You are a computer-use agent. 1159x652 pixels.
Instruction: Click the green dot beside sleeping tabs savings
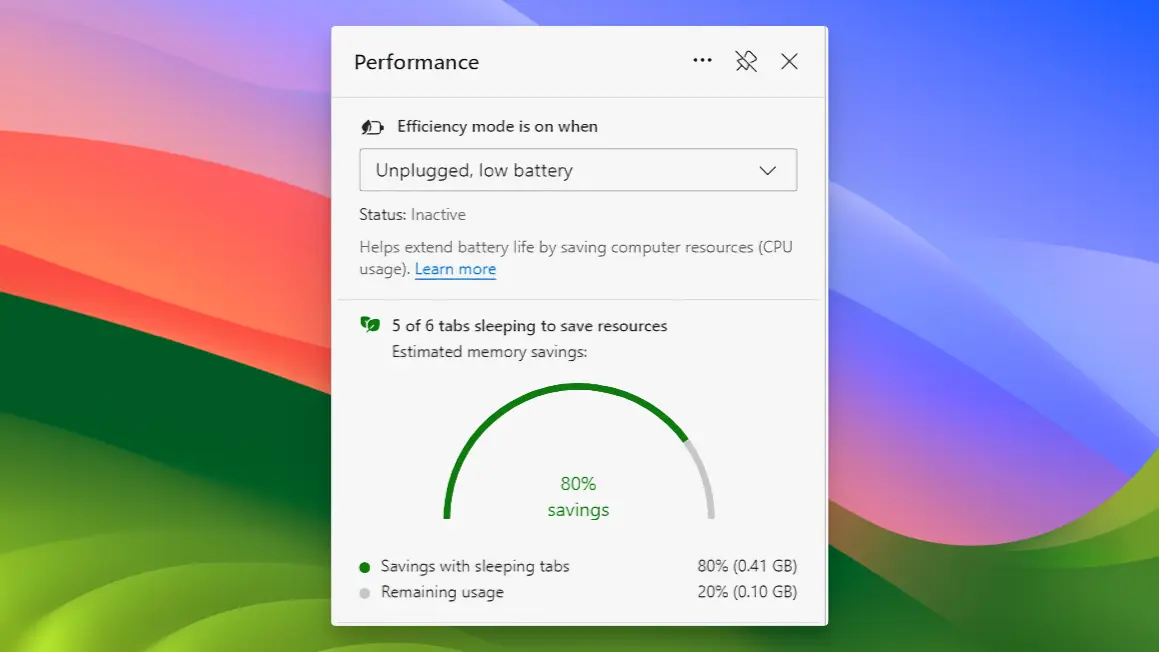coord(367,566)
